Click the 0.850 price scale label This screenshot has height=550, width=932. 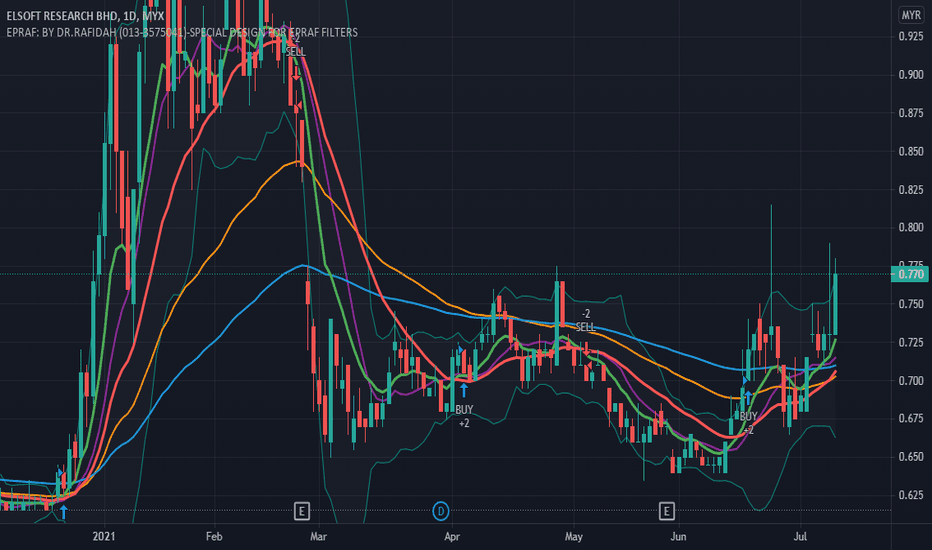tap(911, 151)
